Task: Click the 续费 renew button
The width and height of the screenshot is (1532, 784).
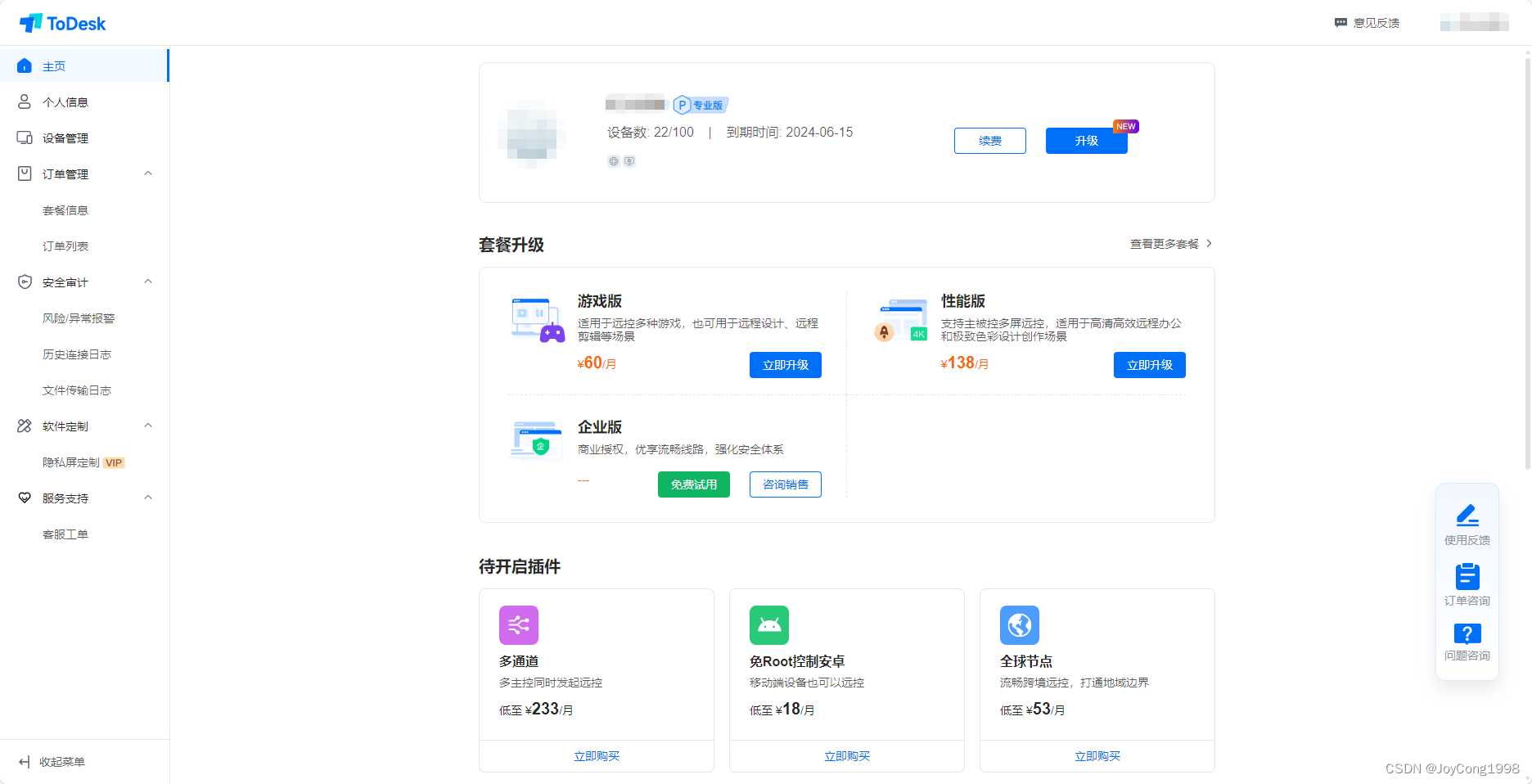Action: coord(990,141)
